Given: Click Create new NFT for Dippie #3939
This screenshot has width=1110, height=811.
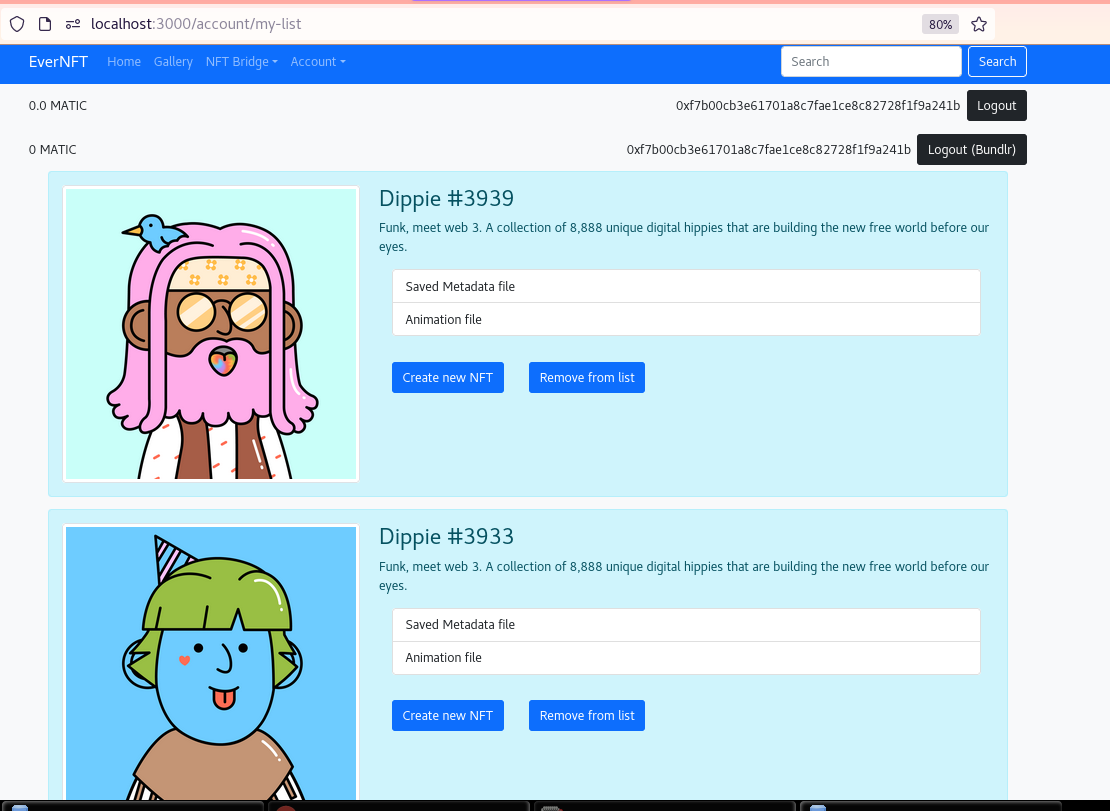Looking at the screenshot, I should pyautogui.click(x=447, y=377).
